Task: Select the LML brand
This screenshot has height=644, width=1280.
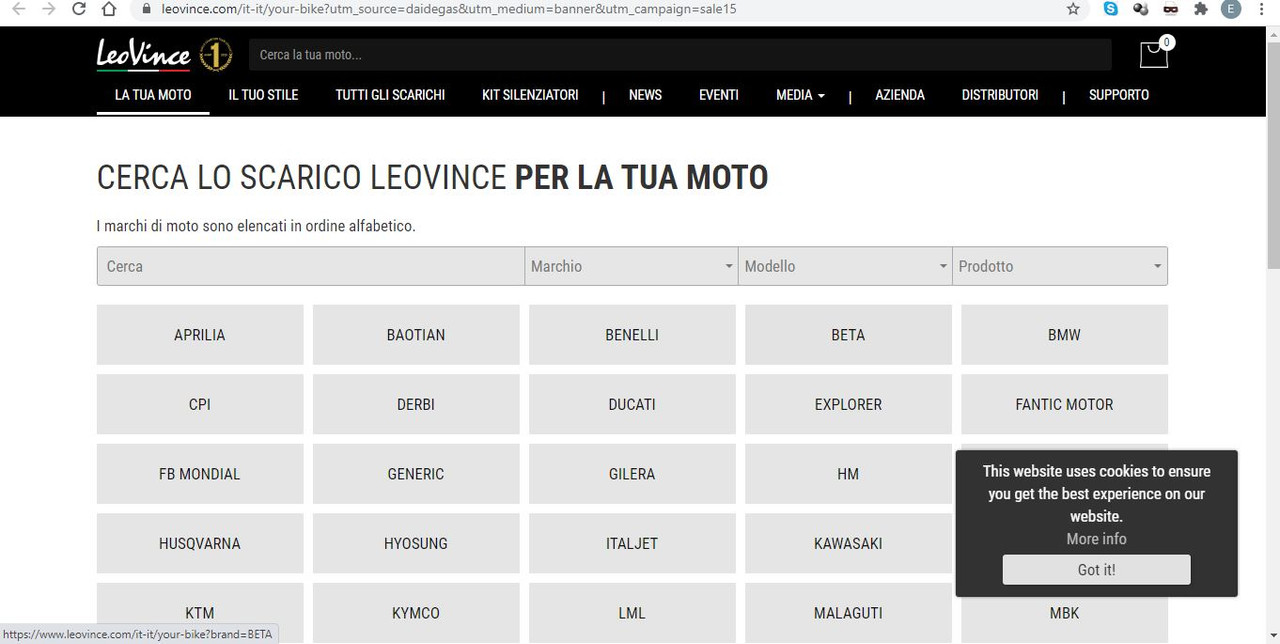Action: pyautogui.click(x=632, y=613)
